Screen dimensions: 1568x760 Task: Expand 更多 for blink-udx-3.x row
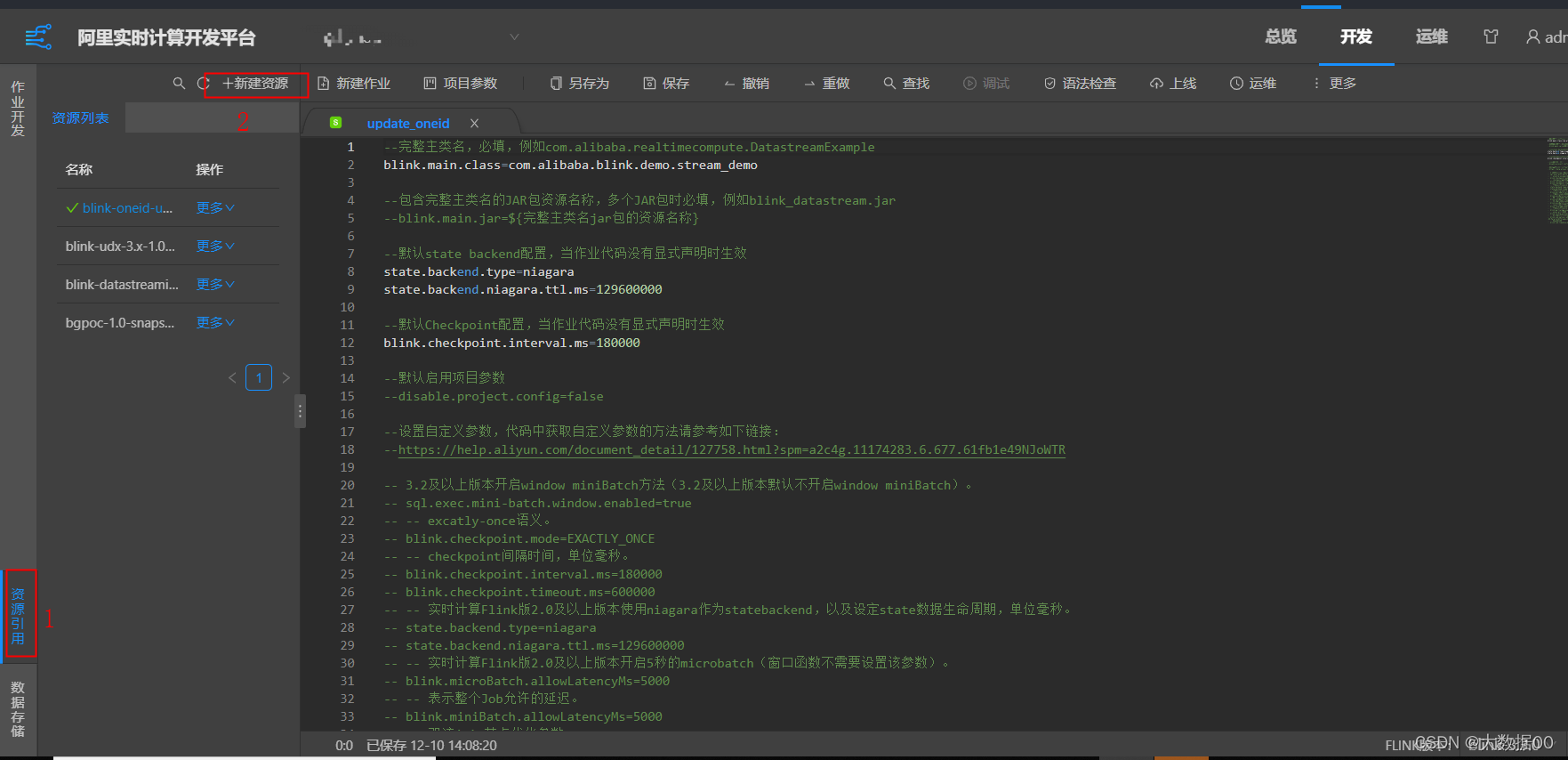tap(215, 246)
